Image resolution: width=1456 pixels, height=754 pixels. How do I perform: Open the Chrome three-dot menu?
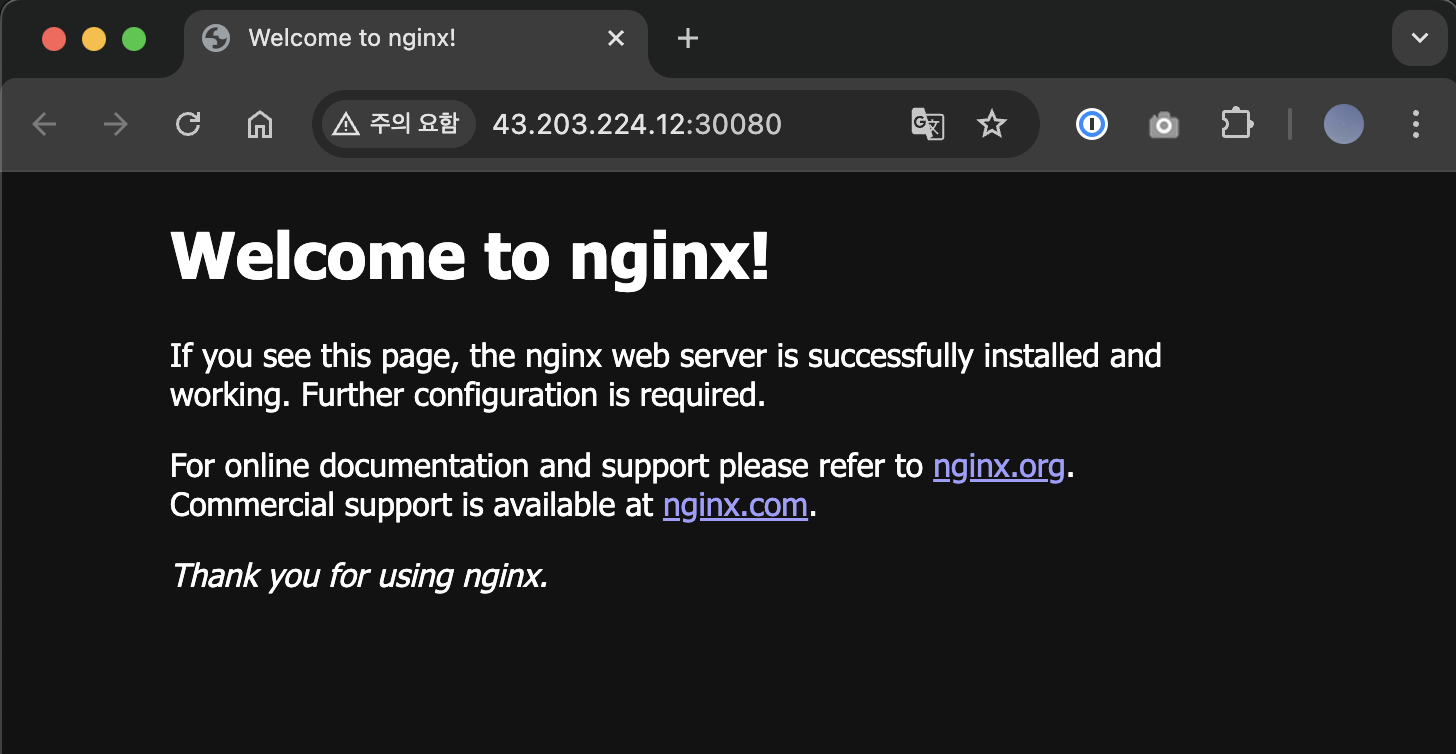tap(1415, 124)
